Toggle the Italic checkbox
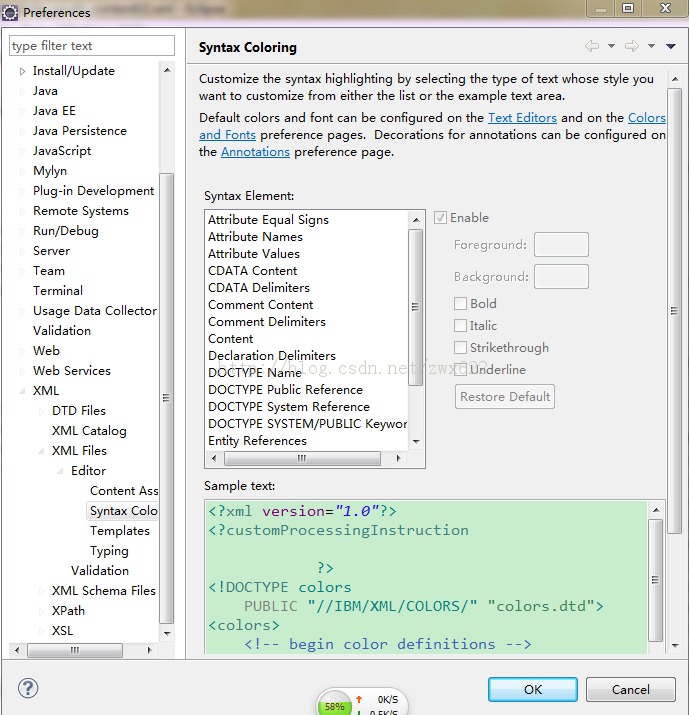The width and height of the screenshot is (689, 715). tap(460, 326)
